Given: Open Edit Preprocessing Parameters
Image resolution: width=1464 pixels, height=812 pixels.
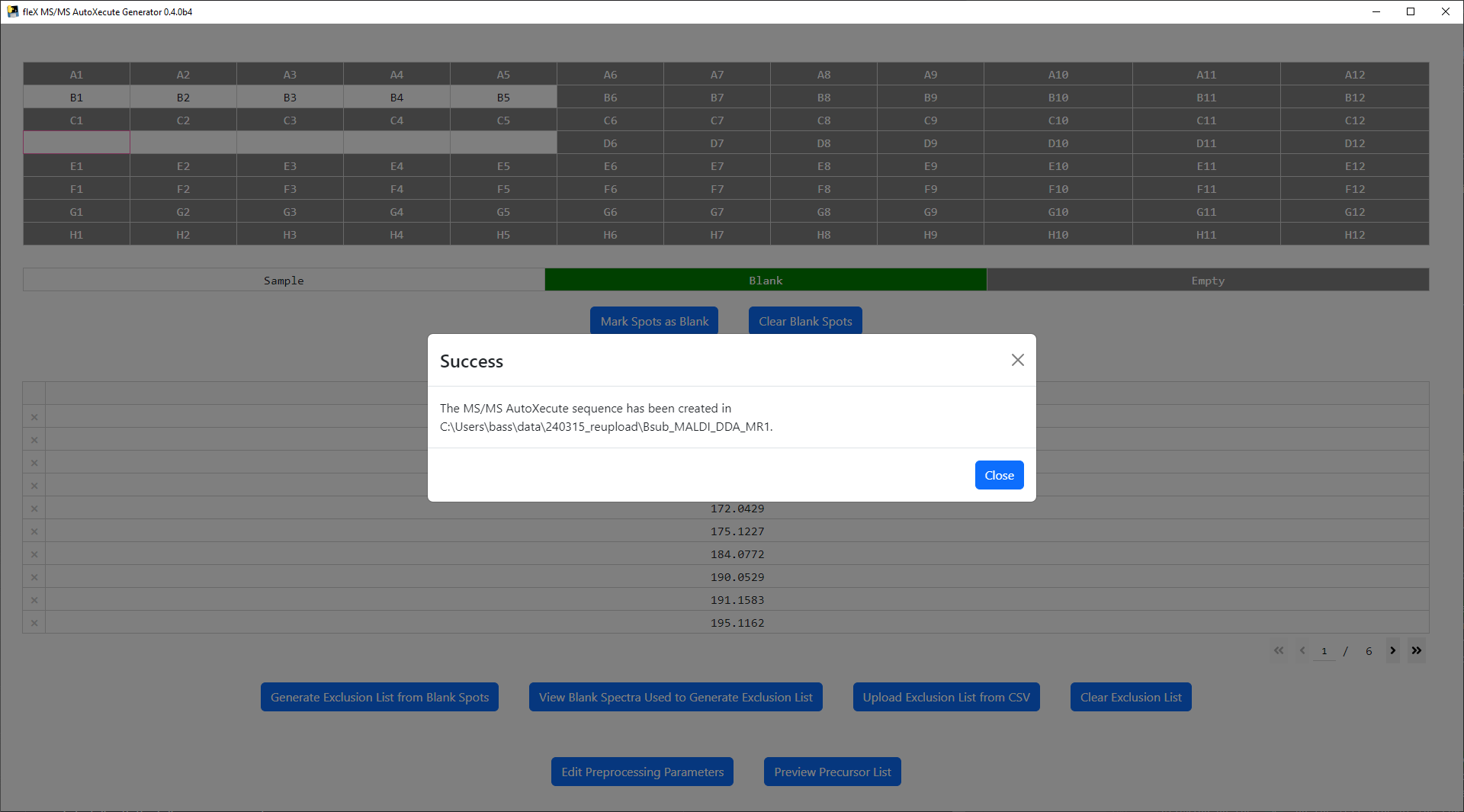Looking at the screenshot, I should point(641,771).
